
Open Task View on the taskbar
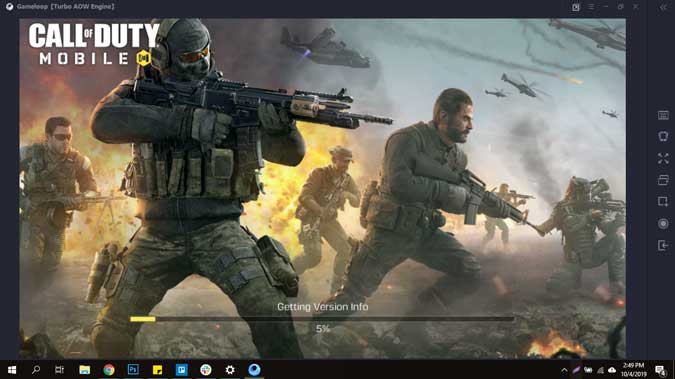59,370
